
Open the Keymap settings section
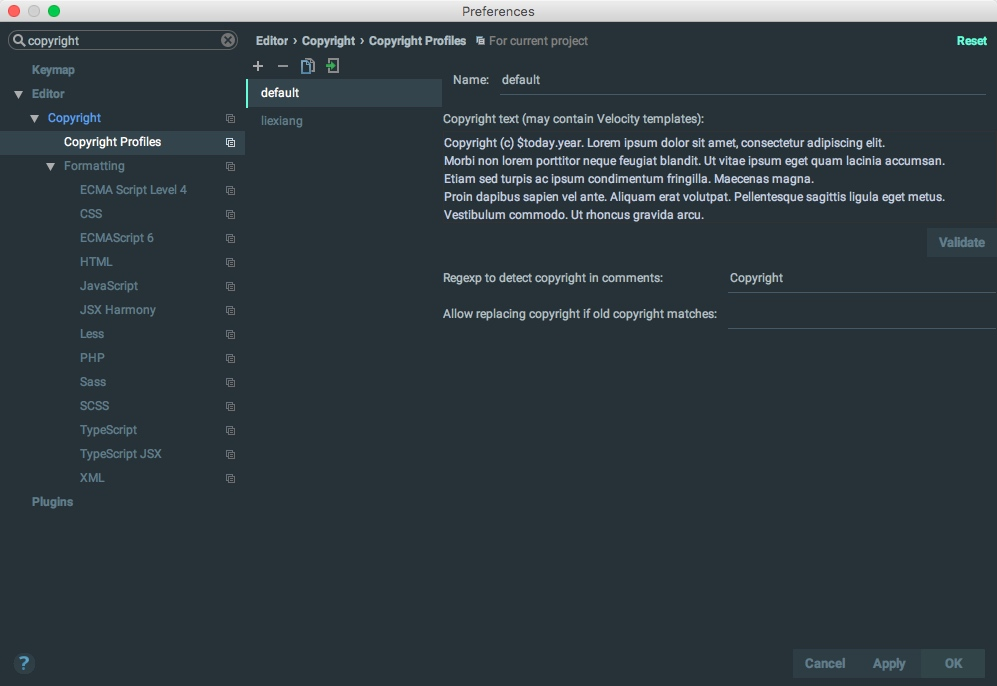(53, 70)
